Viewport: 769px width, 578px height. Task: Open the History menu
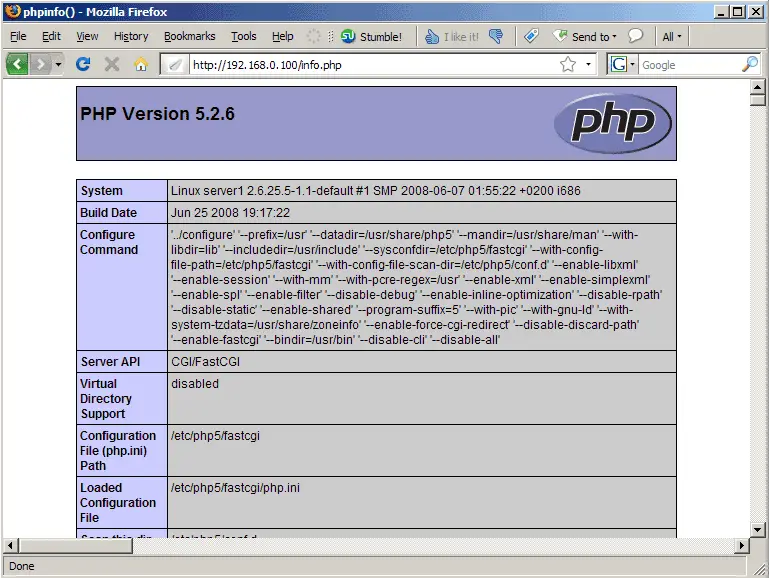click(131, 36)
